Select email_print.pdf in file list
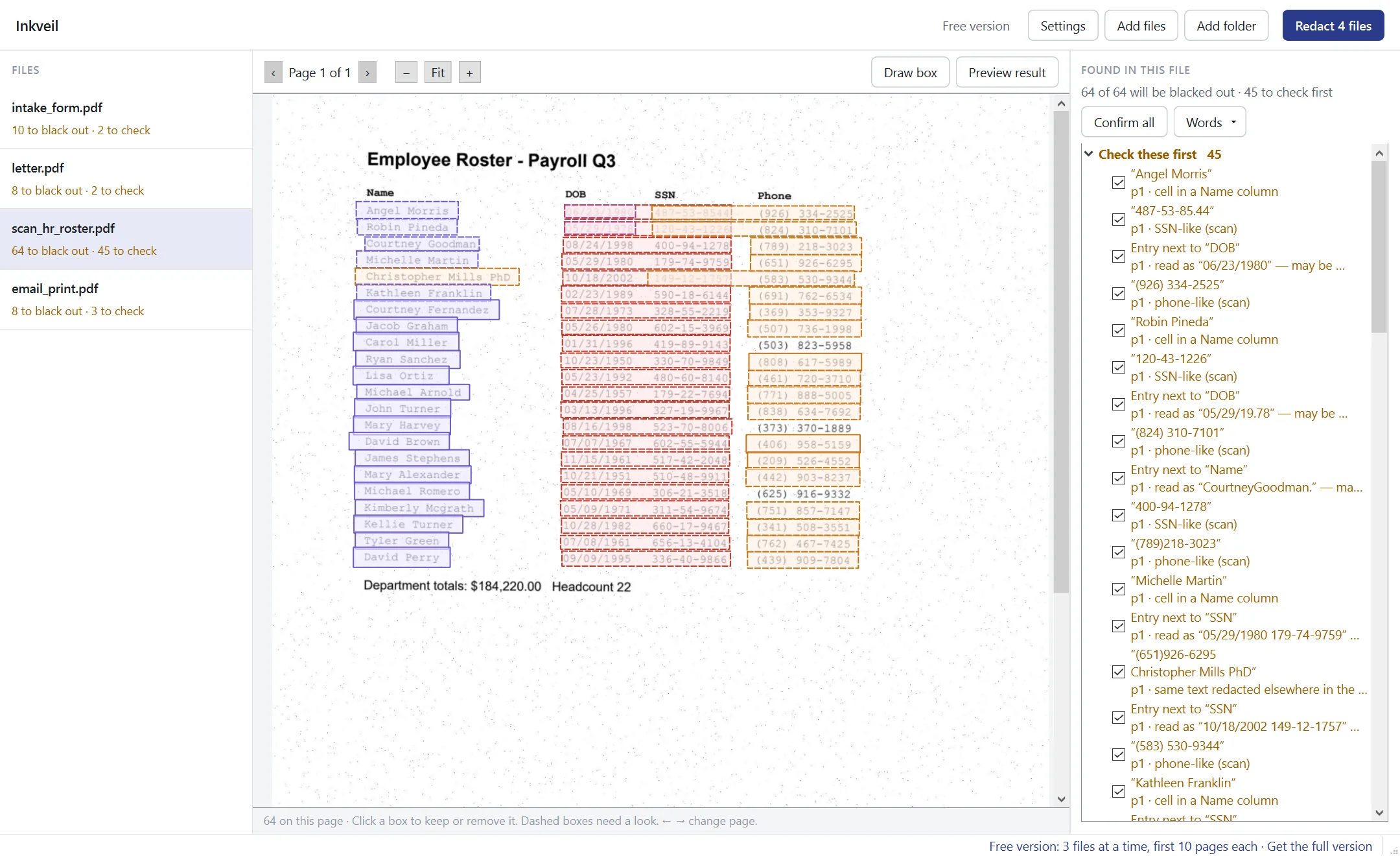Screen dimensions: 1400x856 [126, 300]
